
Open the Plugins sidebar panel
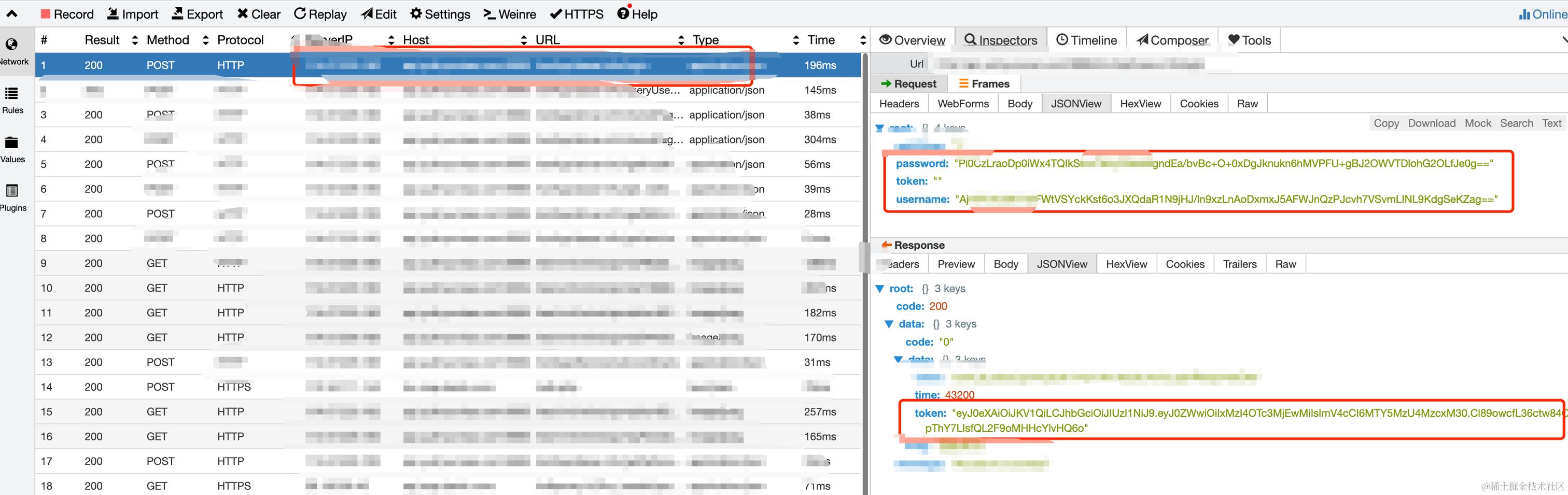click(13, 199)
